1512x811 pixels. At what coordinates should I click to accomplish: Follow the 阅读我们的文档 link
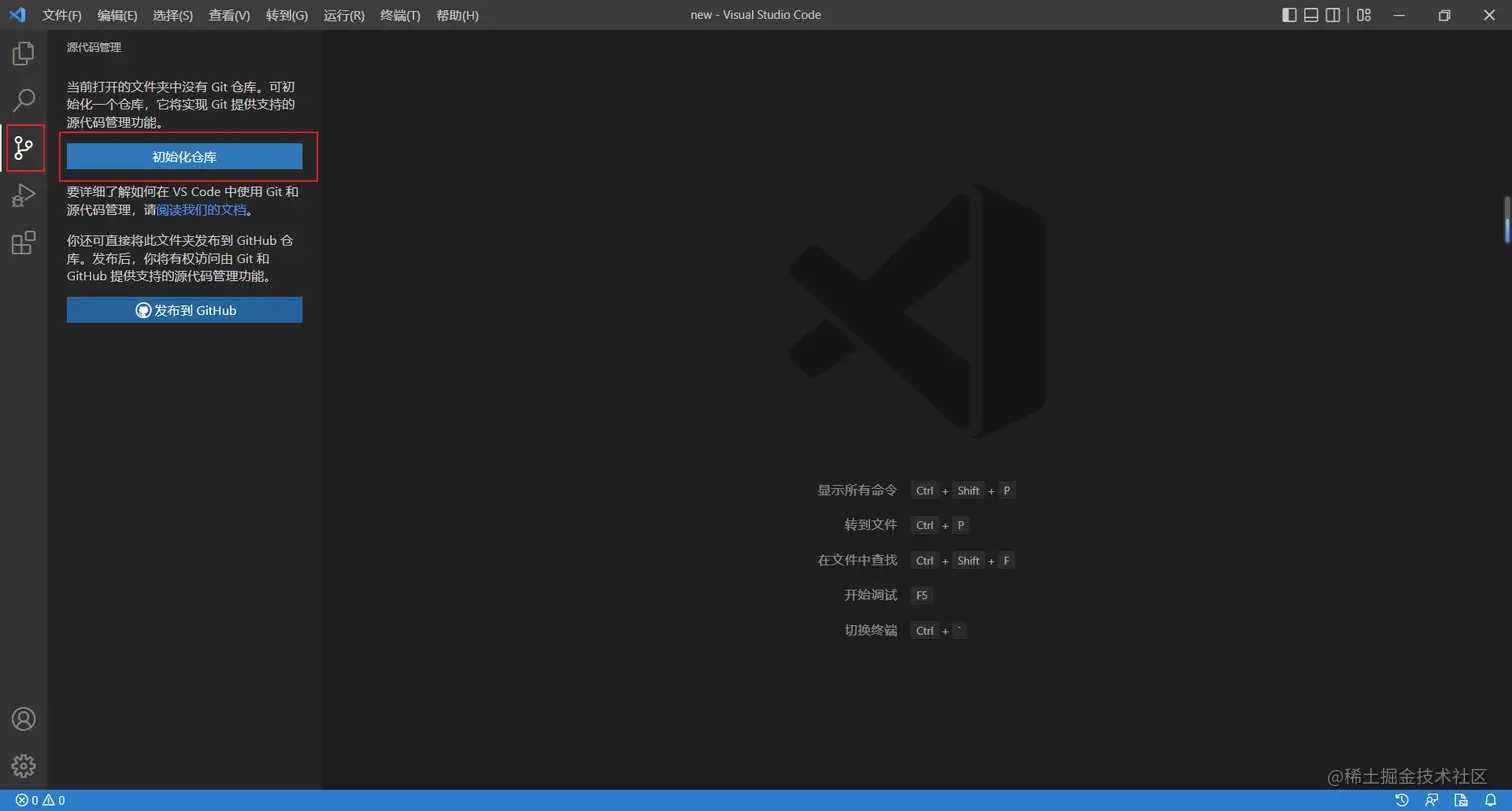201,210
